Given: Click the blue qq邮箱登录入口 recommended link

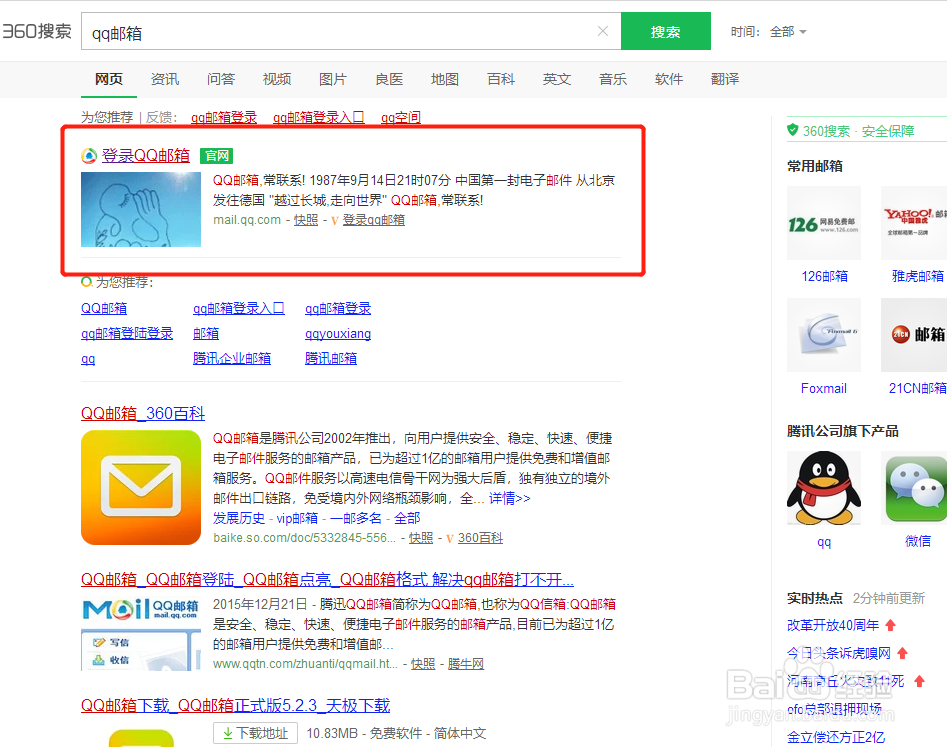Looking at the screenshot, I should point(239,309).
